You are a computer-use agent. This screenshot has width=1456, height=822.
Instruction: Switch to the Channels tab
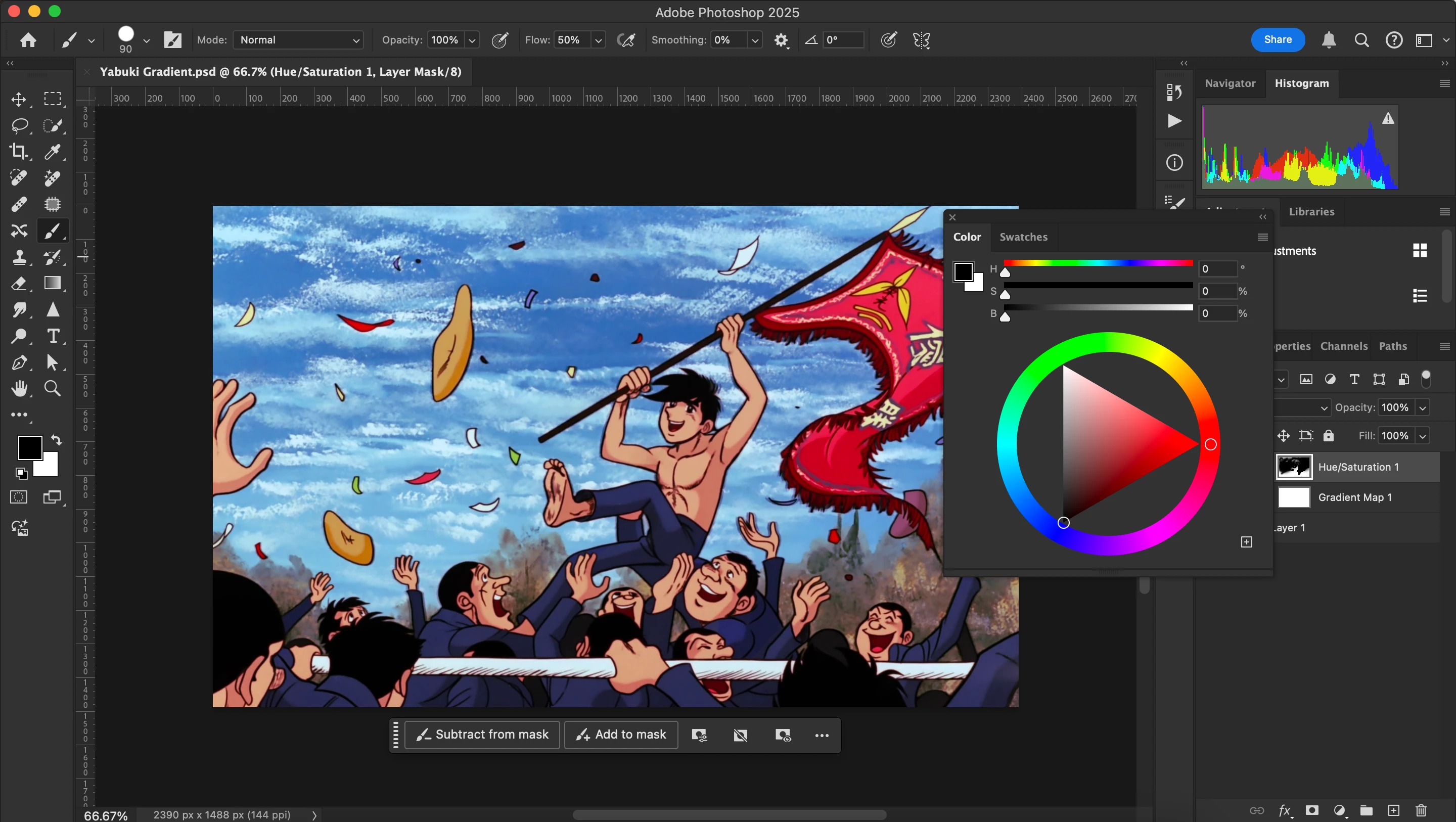pyautogui.click(x=1344, y=346)
